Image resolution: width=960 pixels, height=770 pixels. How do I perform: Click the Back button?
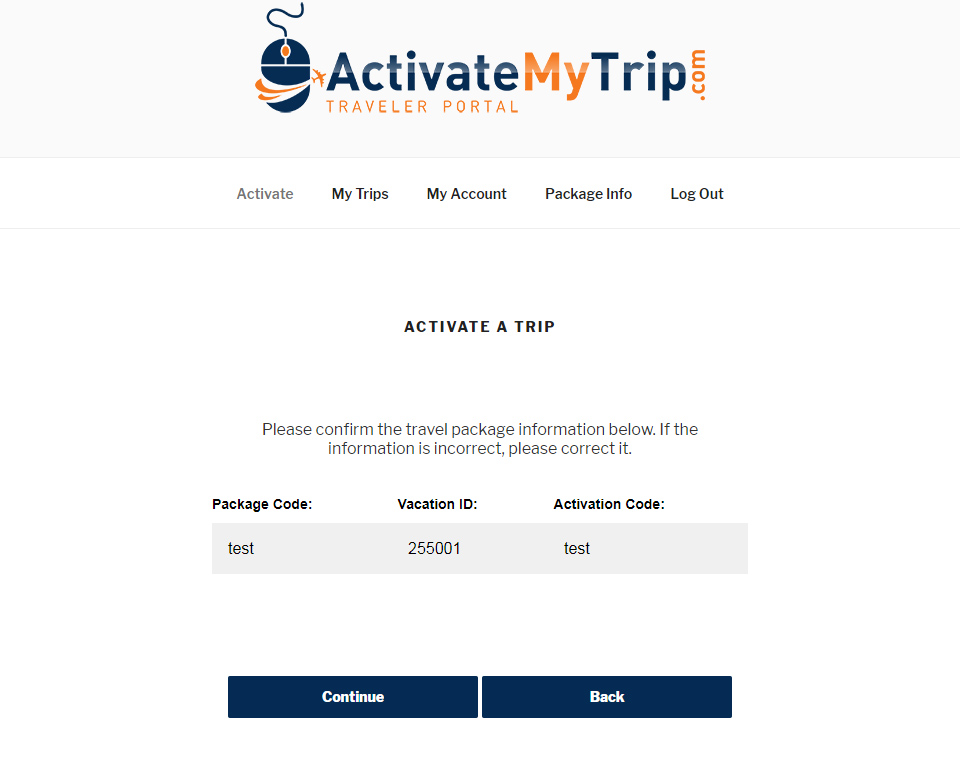click(x=607, y=697)
